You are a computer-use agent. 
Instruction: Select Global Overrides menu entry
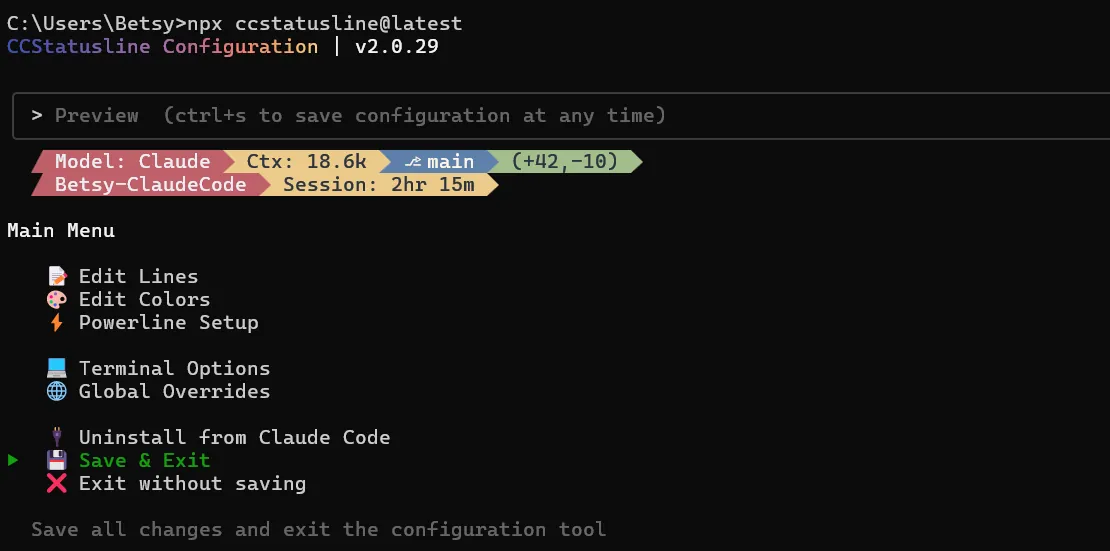(x=174, y=392)
